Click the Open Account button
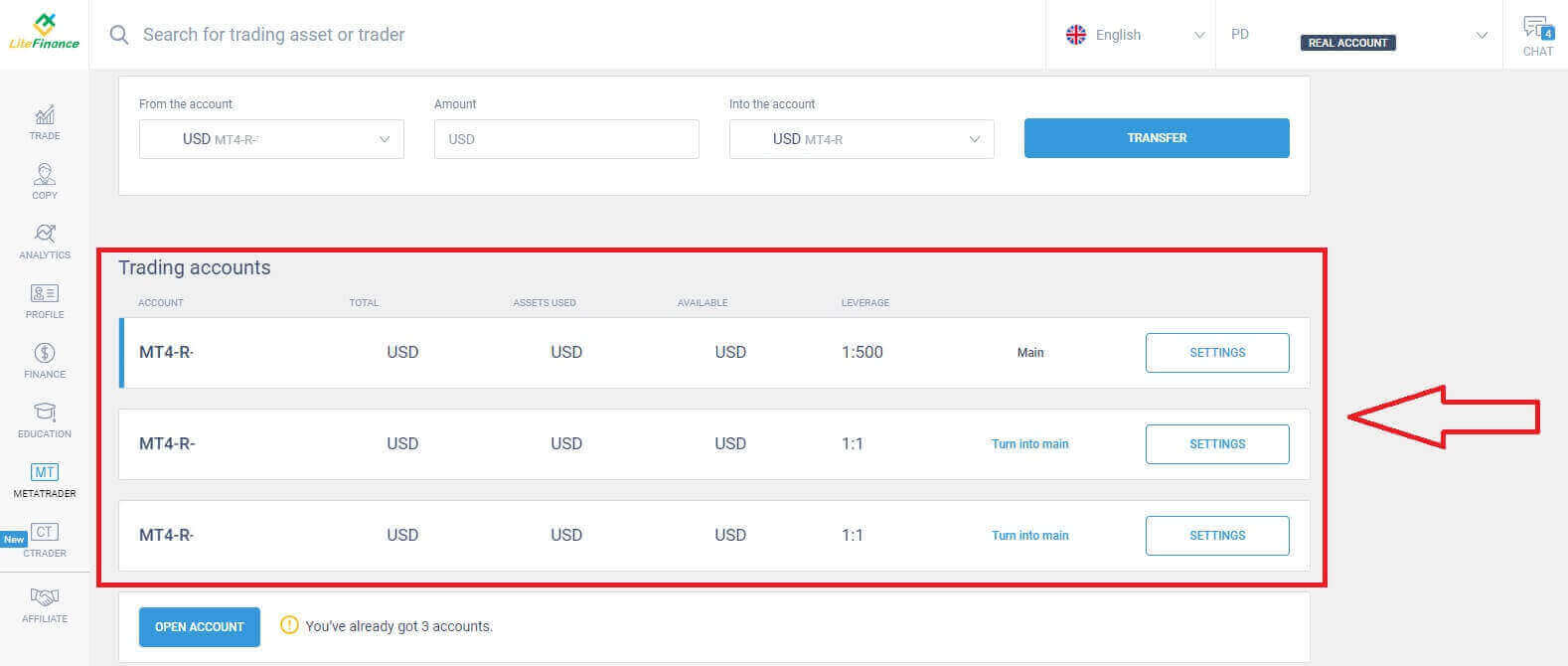Image resolution: width=1568 pixels, height=666 pixels. [200, 627]
